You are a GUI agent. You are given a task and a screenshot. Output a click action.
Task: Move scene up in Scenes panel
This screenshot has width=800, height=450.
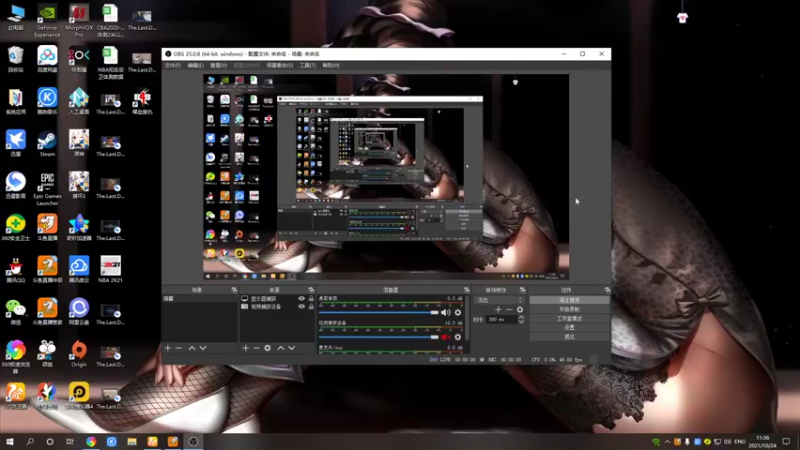[192, 348]
